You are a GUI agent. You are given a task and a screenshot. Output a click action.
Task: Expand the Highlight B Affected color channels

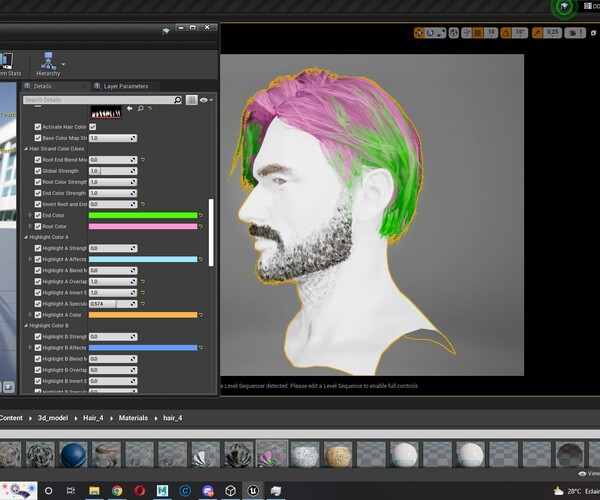pos(30,348)
